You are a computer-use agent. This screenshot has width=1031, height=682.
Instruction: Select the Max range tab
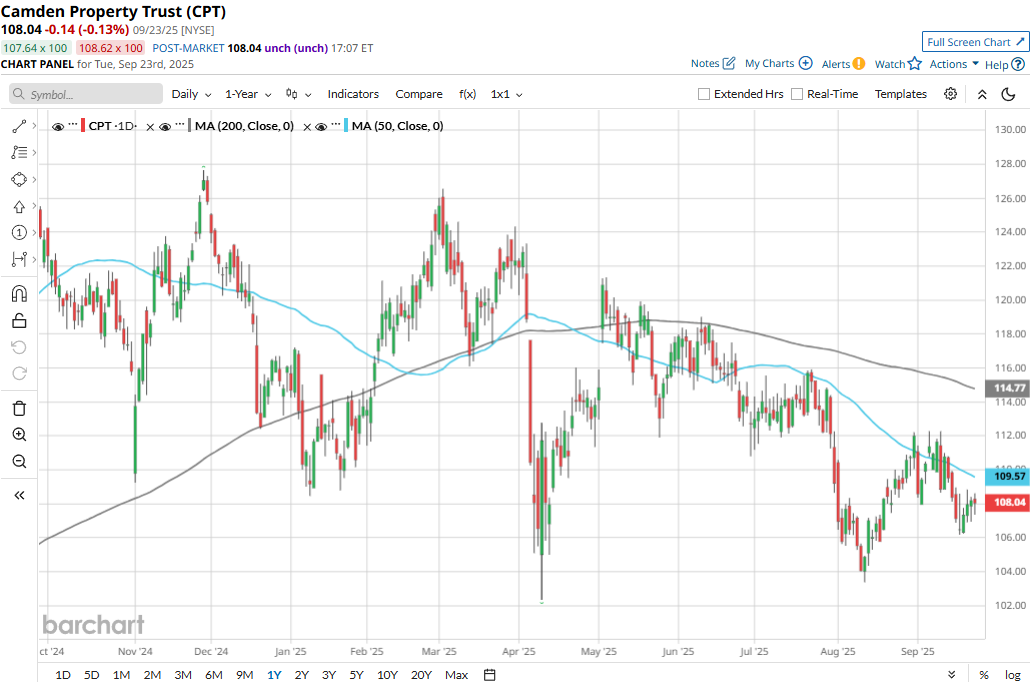click(x=456, y=675)
